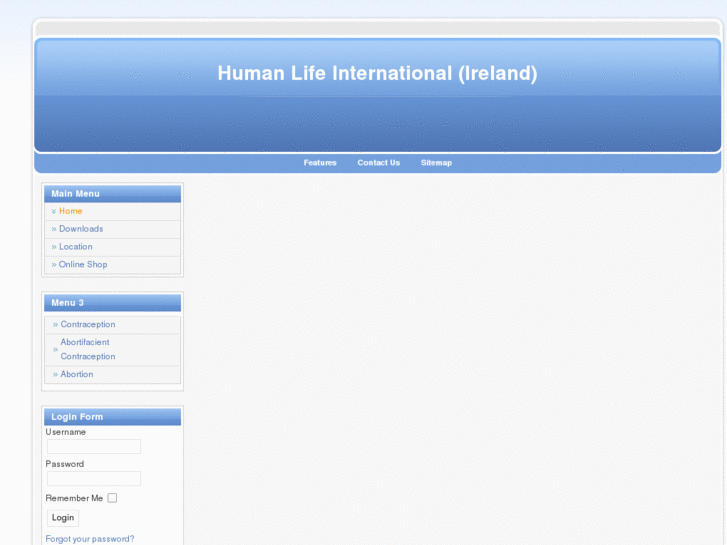Open the Contact Us page
Image resolution: width=727 pixels, height=545 pixels.
pos(378,163)
